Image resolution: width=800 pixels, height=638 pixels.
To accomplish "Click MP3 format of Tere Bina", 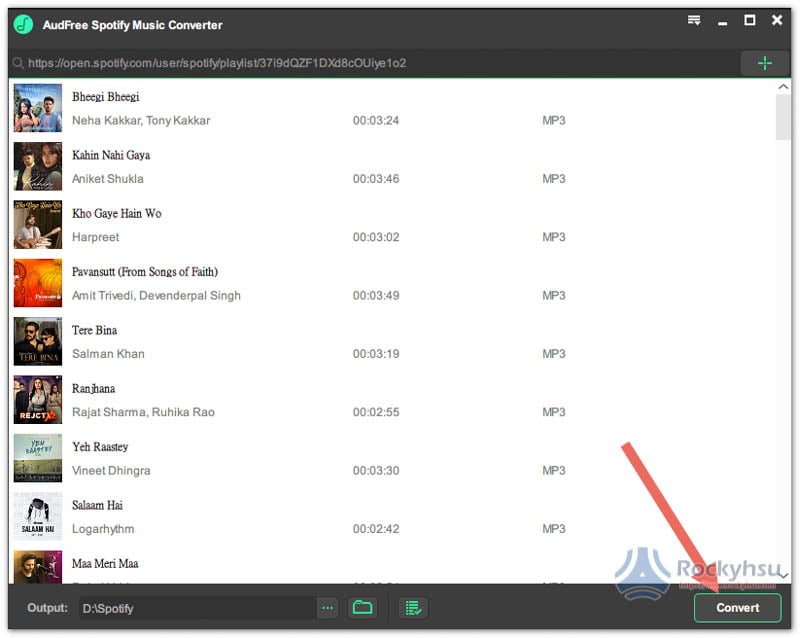I will pos(554,354).
